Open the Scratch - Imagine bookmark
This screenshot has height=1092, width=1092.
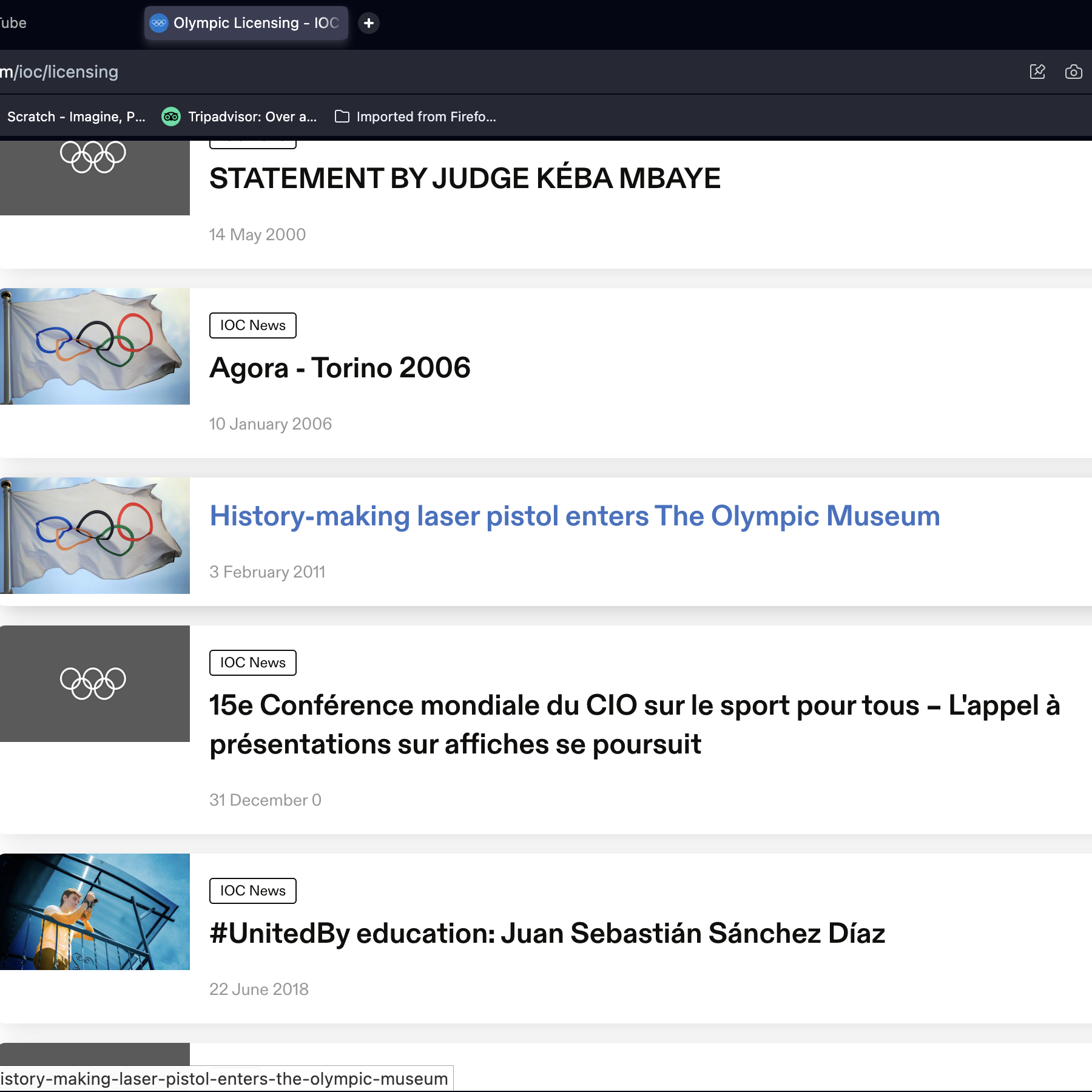[76, 116]
